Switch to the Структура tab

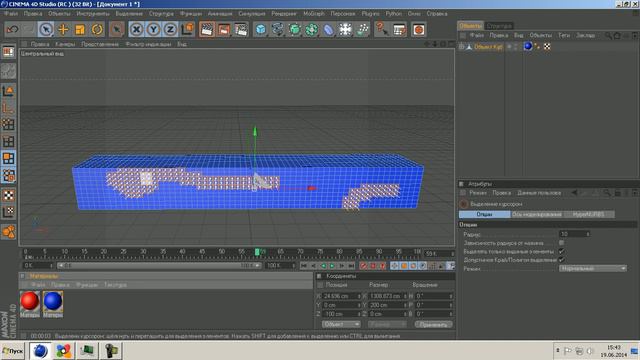tap(499, 26)
